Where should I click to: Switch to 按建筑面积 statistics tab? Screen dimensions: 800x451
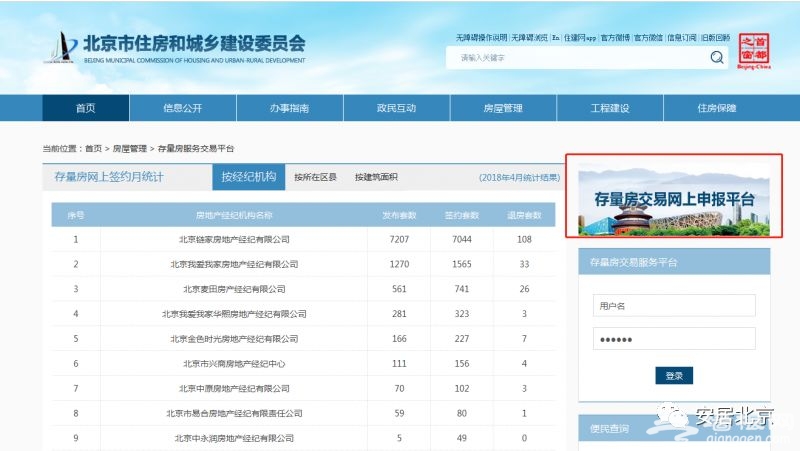(x=376, y=177)
